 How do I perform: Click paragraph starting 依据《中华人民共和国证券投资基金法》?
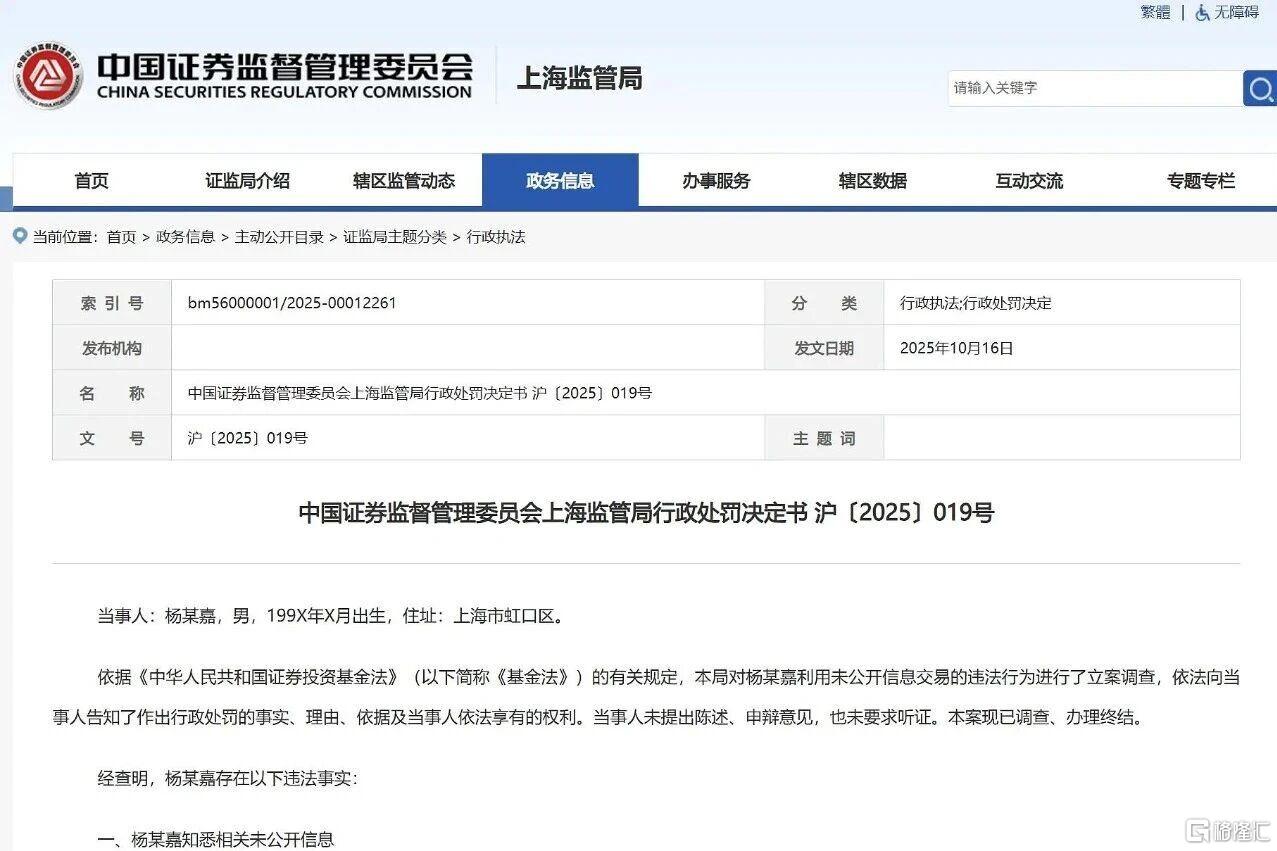646,697
